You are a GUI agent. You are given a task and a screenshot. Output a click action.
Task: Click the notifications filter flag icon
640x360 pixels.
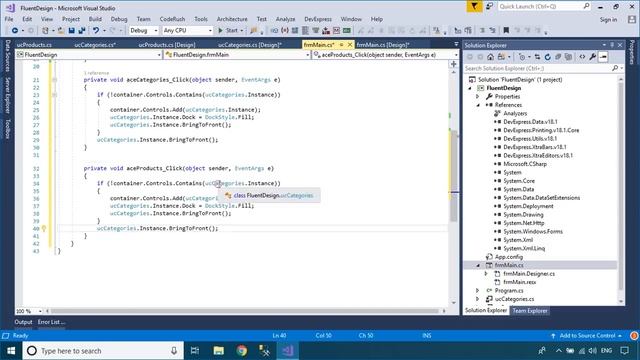474,7
